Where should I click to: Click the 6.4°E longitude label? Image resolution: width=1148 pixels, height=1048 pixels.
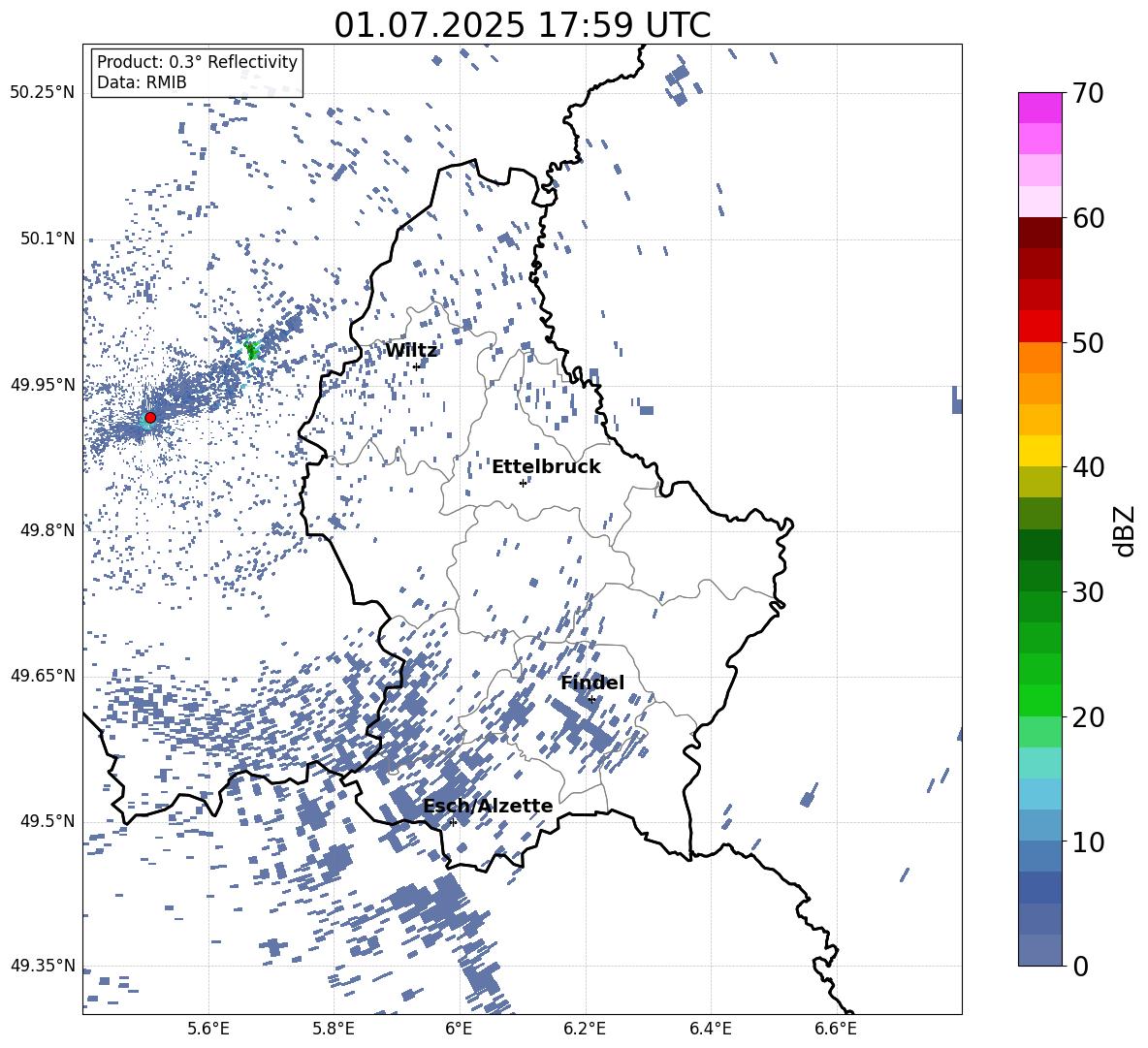[710, 1029]
